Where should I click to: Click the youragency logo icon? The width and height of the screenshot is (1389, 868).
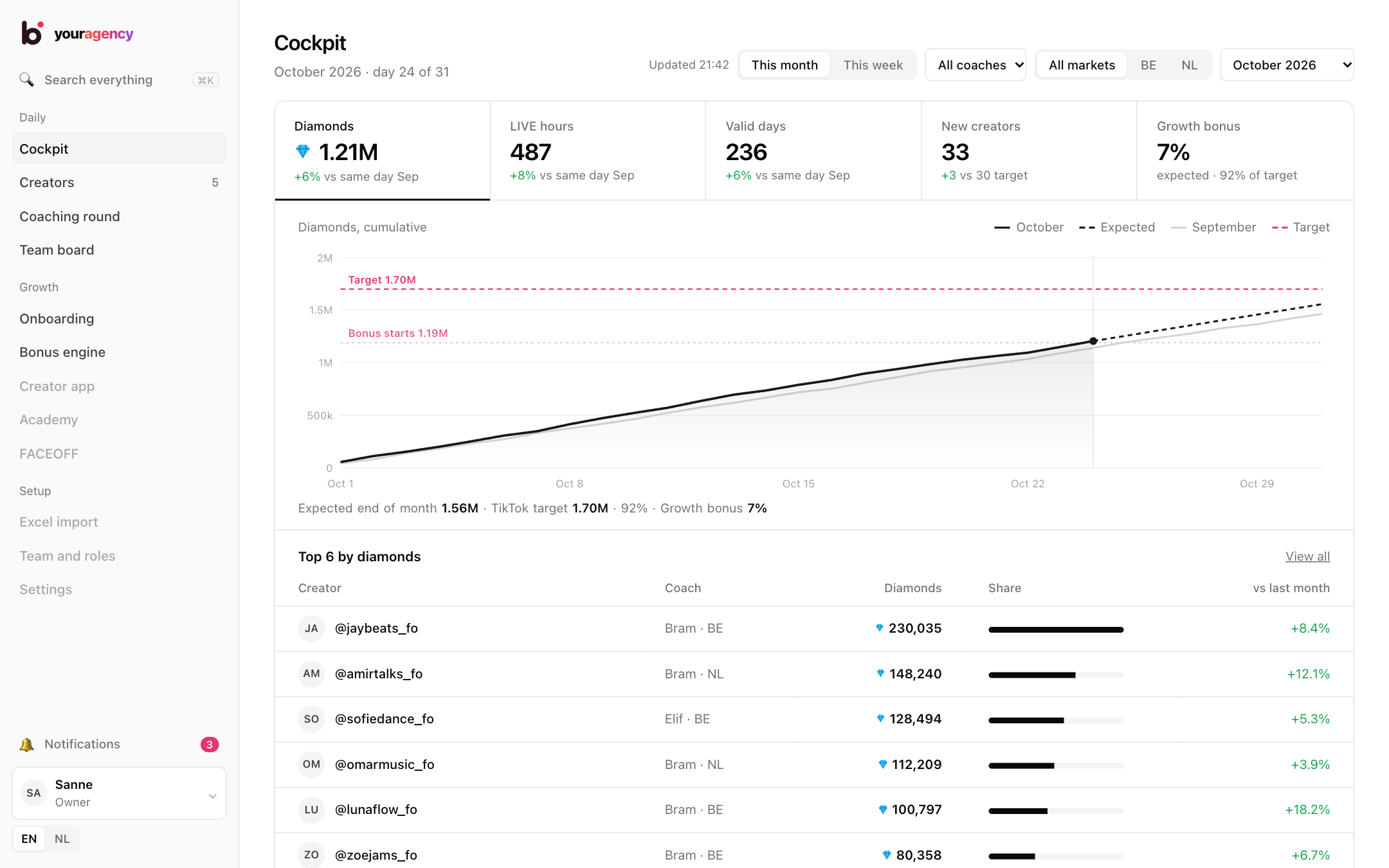click(x=32, y=33)
